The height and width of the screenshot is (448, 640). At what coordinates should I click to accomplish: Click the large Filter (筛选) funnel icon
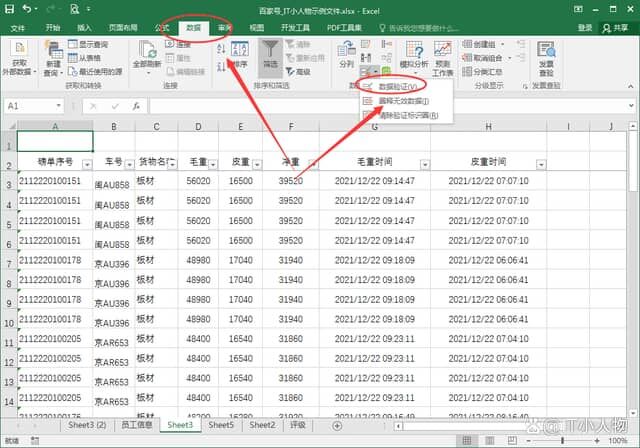click(270, 52)
